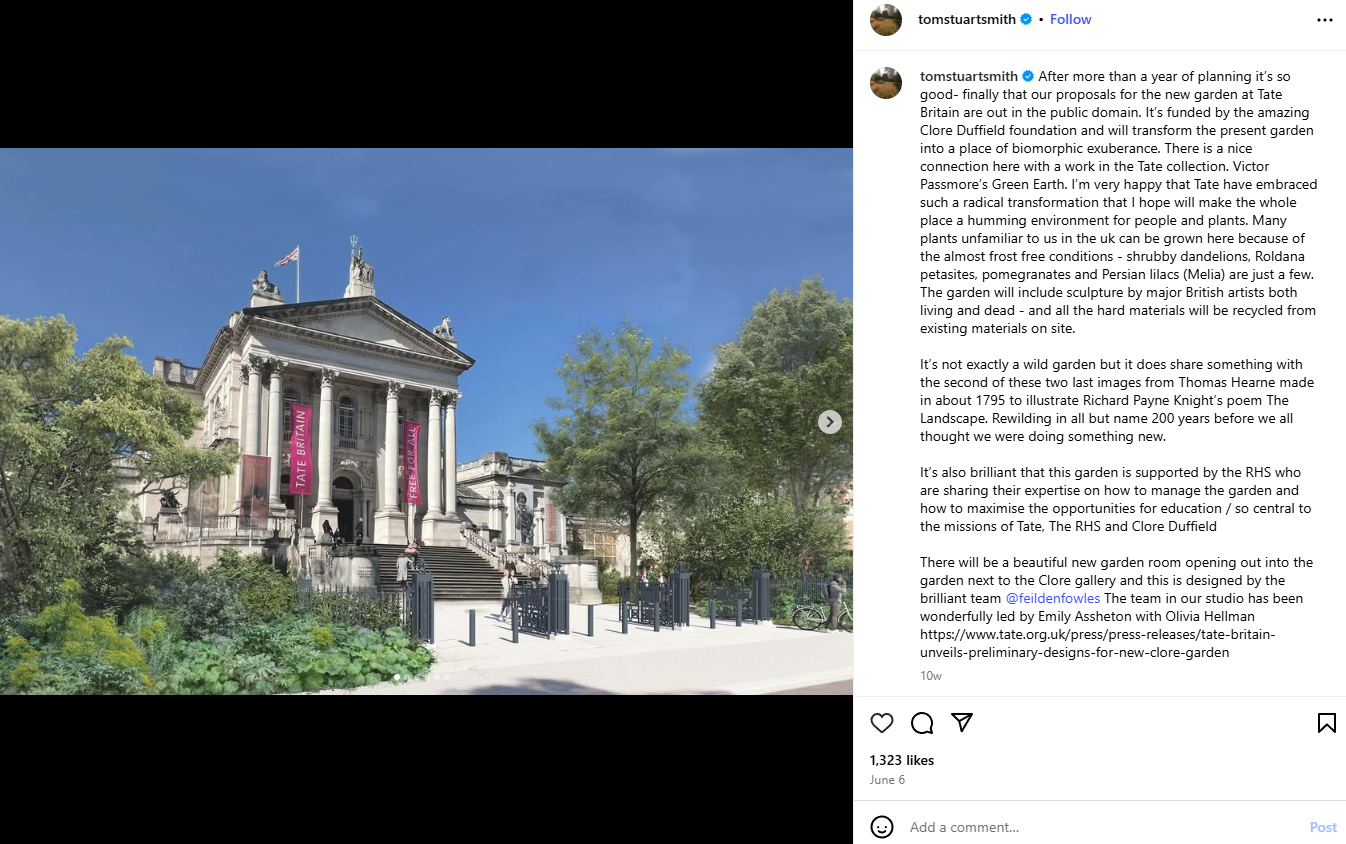Click the verified badge in header
This screenshot has height=844, width=1346.
[x=1026, y=19]
